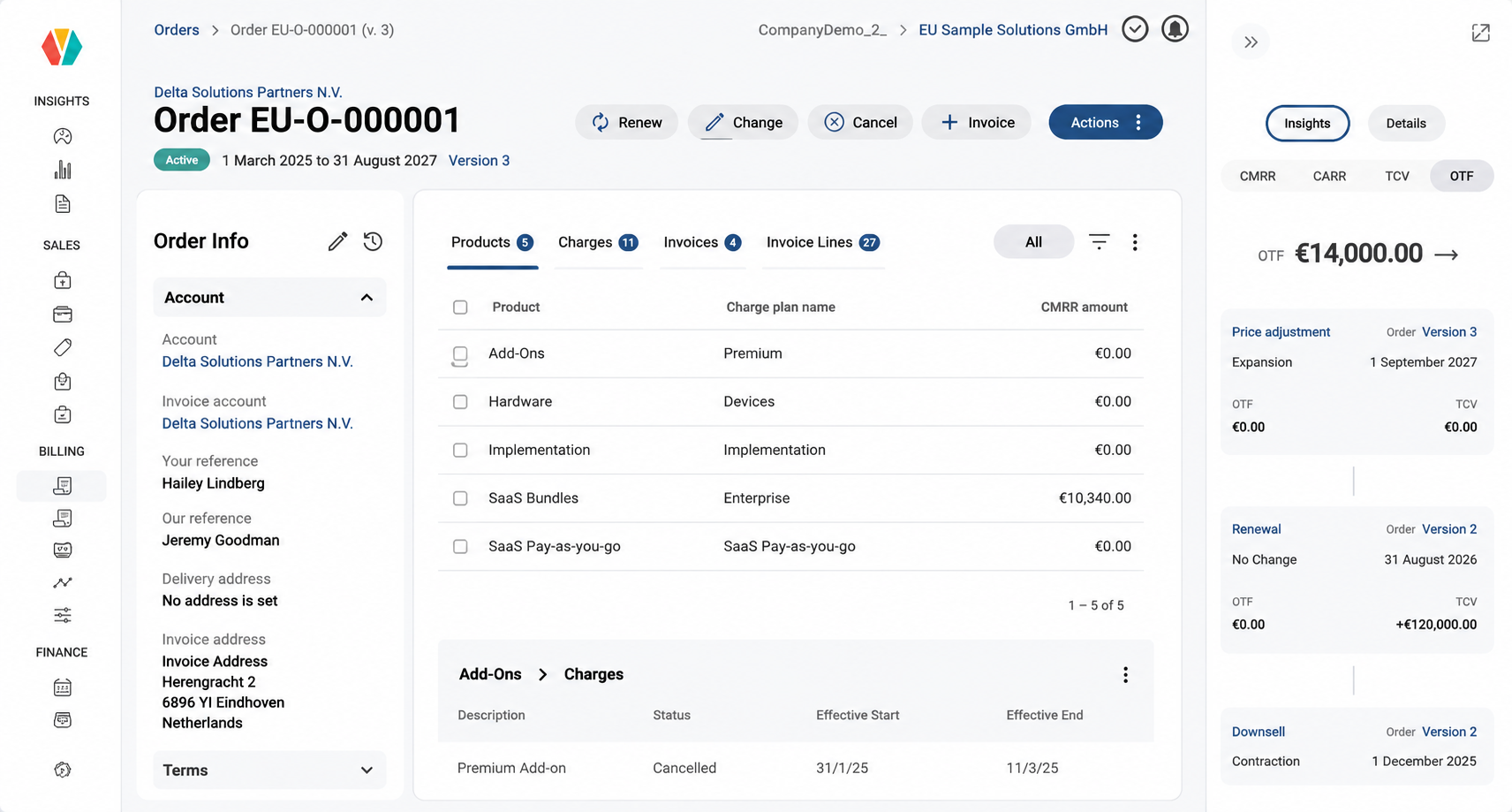The height and width of the screenshot is (812, 1512).
Task: Open the dashboard gauge icon under Insights
Action: tap(62, 136)
